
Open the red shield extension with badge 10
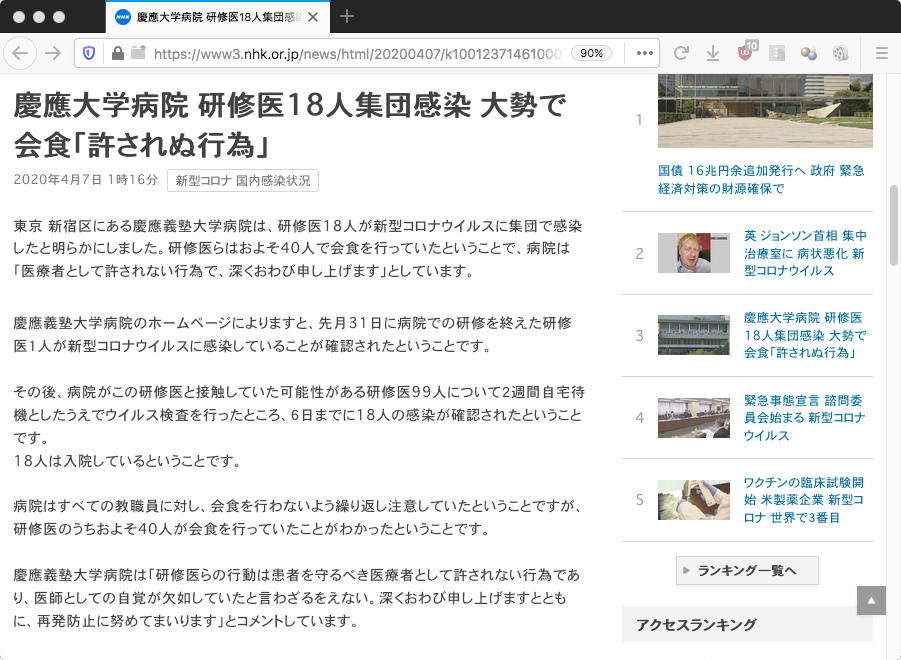click(746, 52)
